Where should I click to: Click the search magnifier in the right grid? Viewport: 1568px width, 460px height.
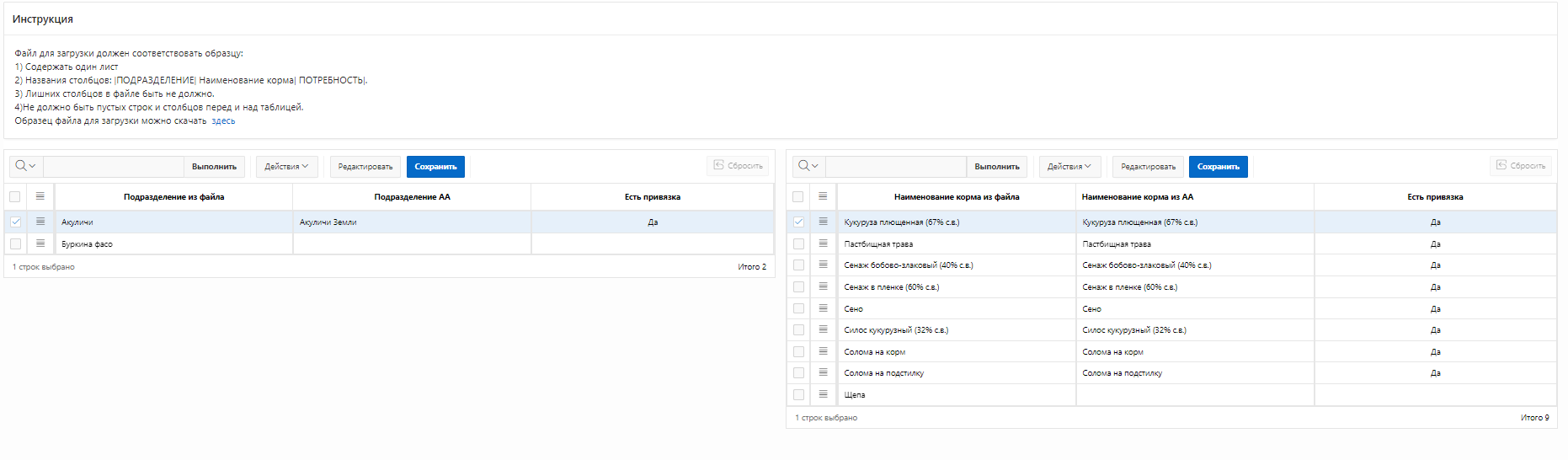[x=804, y=166]
